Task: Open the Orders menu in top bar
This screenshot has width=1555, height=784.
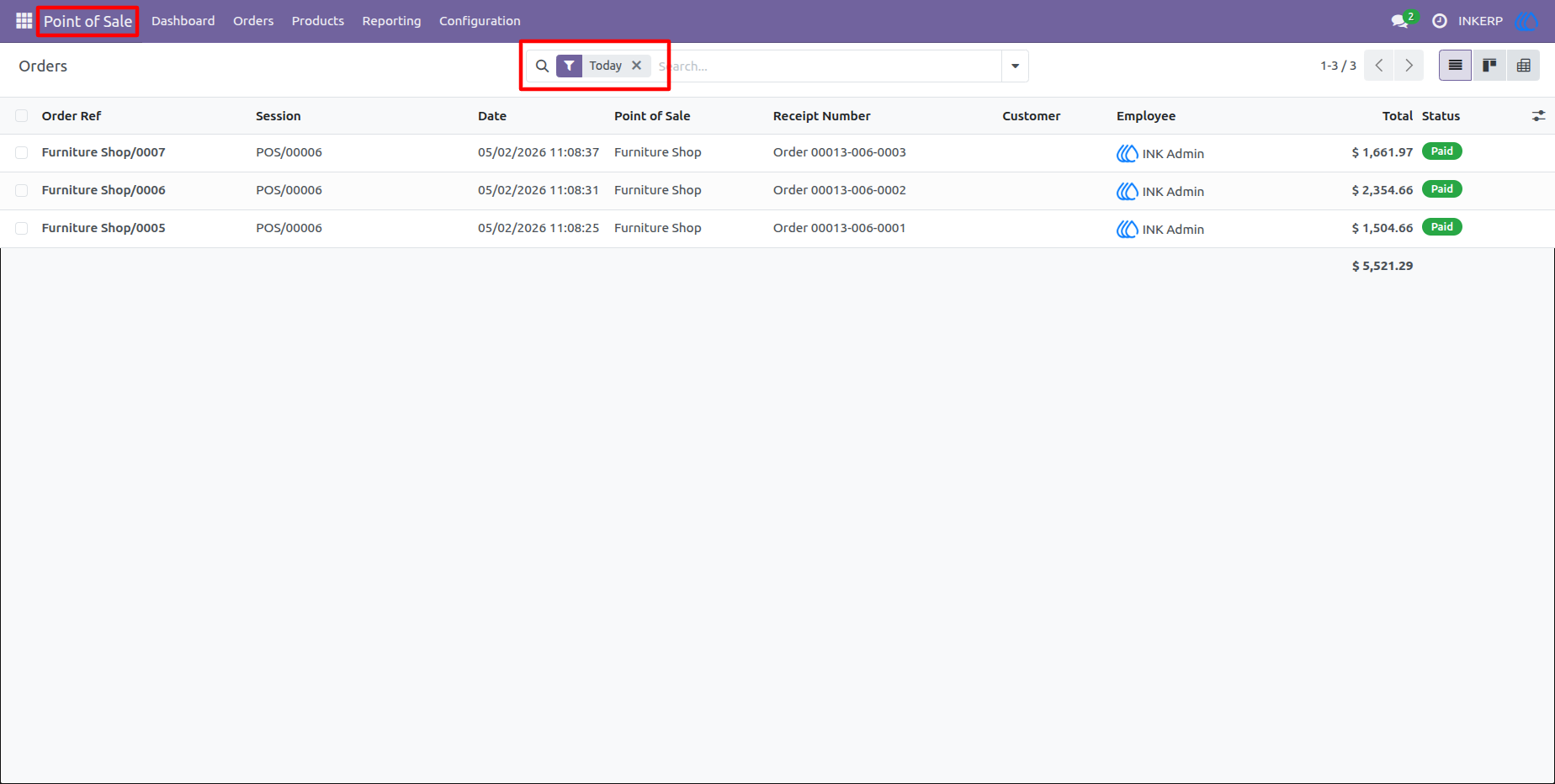Action: coord(253,20)
